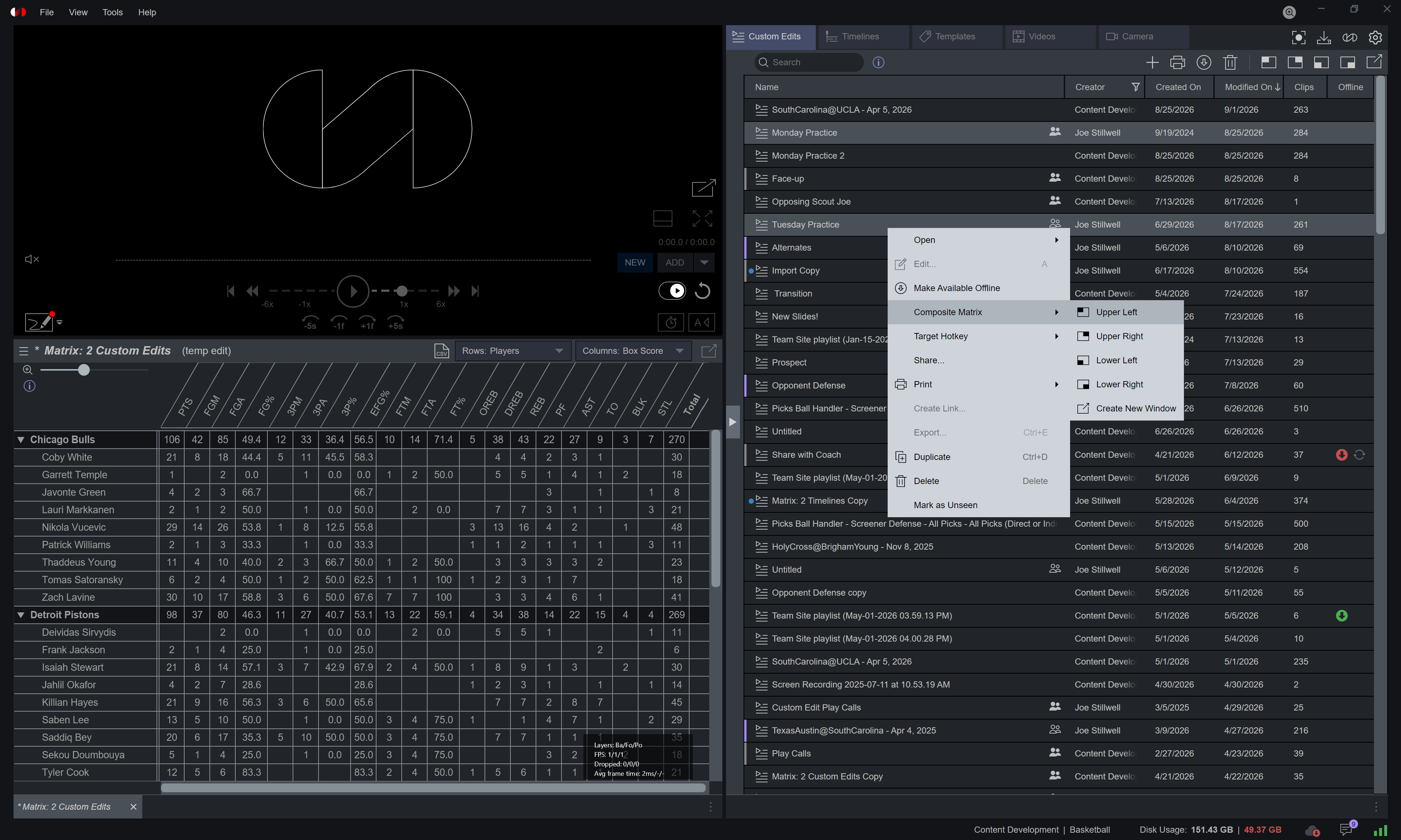Click the plus add new edit icon

click(1152, 62)
